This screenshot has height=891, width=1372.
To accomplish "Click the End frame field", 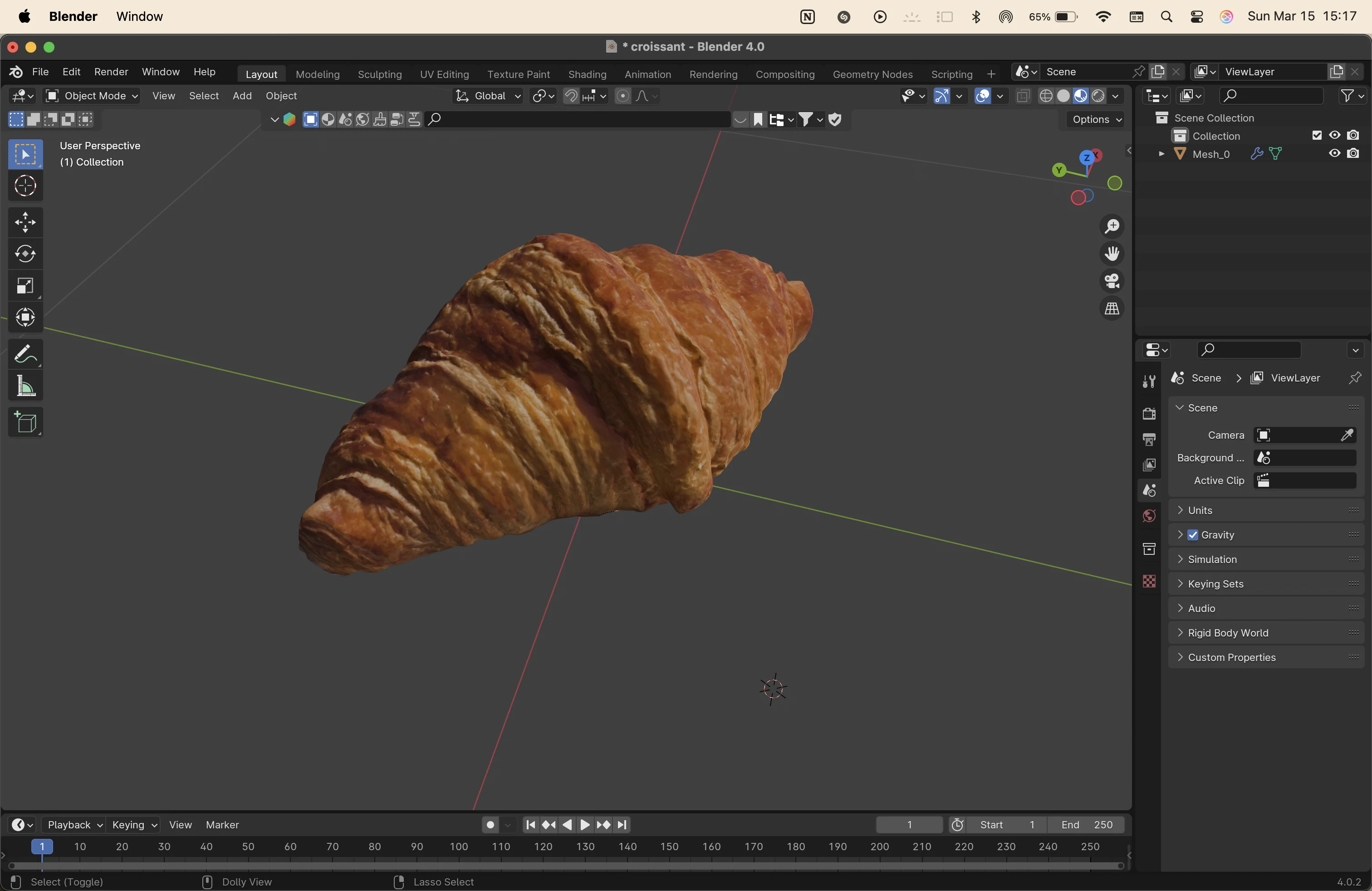I will click(x=1086, y=825).
